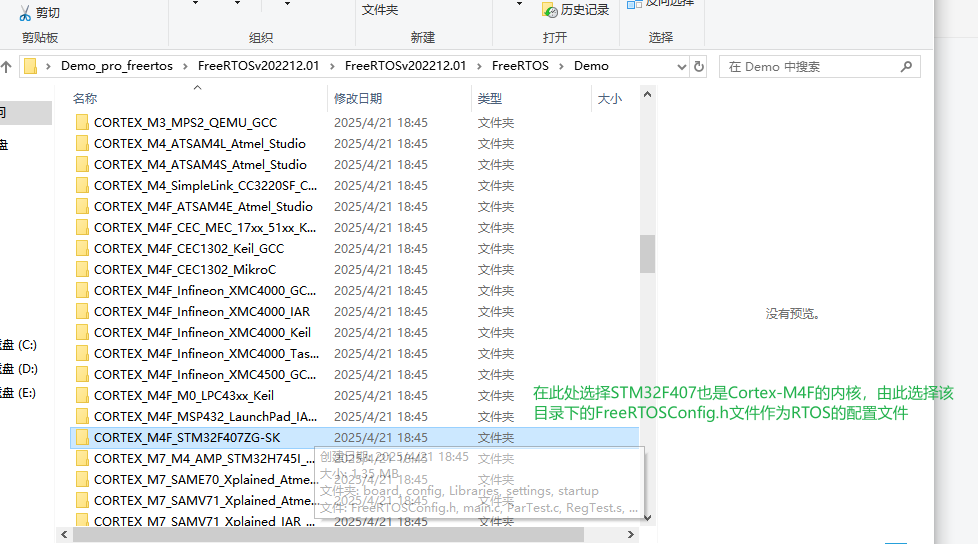
Task: Click date cell of CORTEX_M3_MPS2_QEMU_GCC row
Action: point(380,122)
